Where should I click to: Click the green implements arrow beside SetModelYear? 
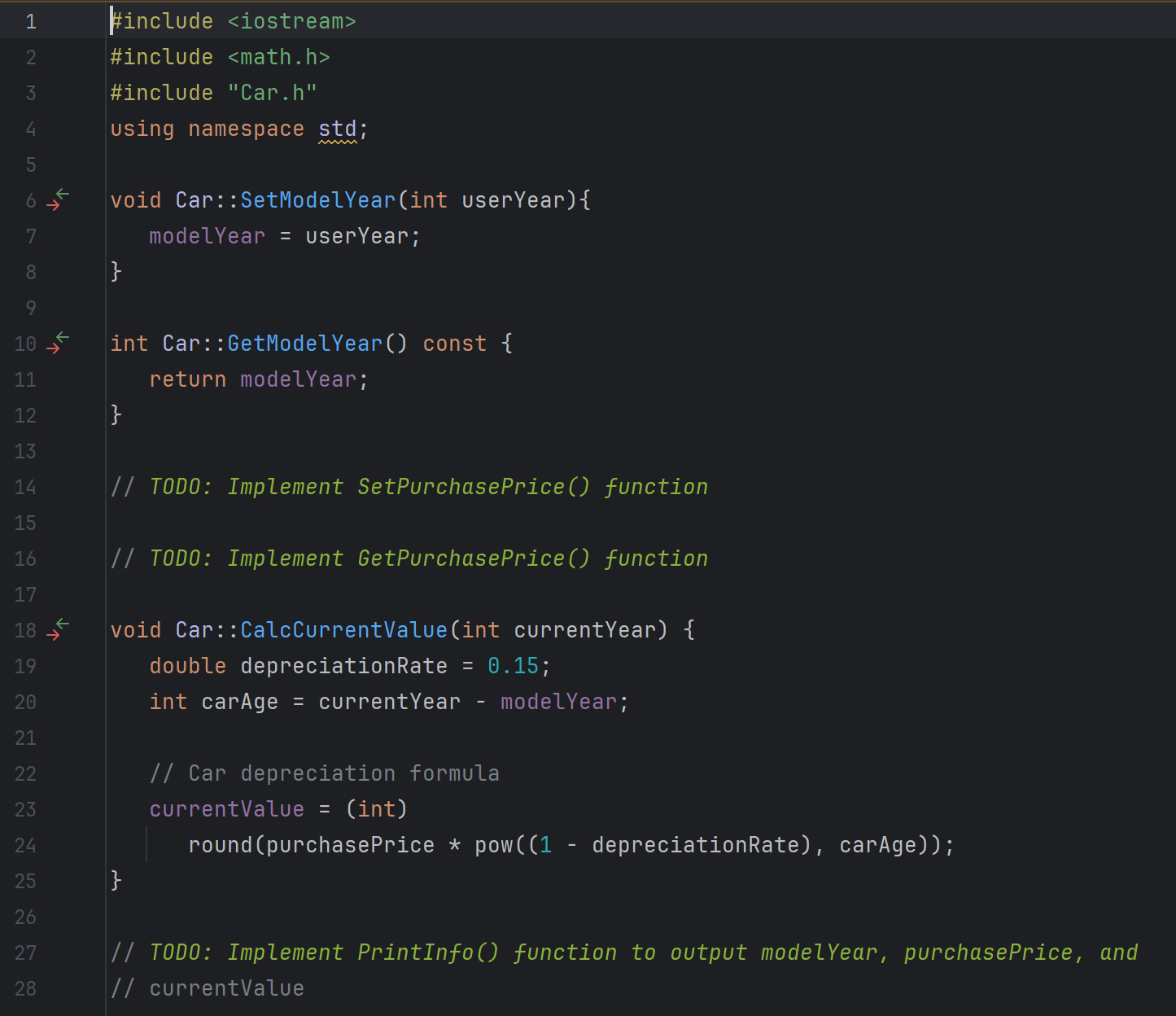pos(63,195)
